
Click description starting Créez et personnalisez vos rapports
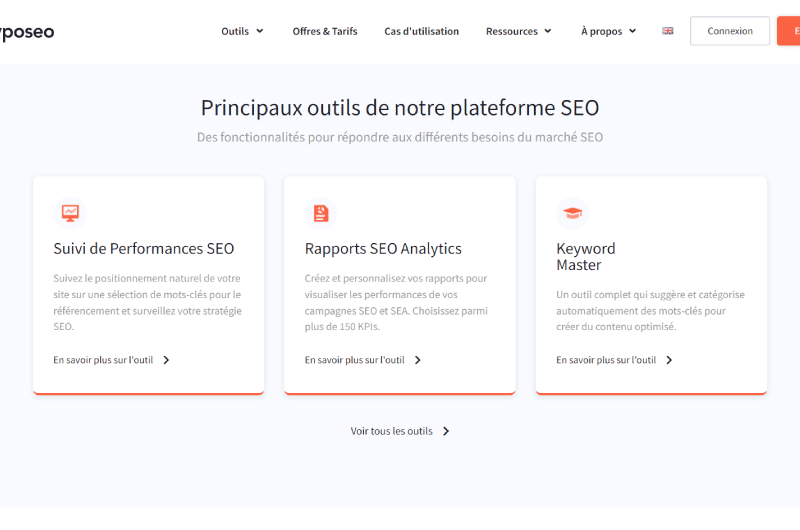point(396,302)
